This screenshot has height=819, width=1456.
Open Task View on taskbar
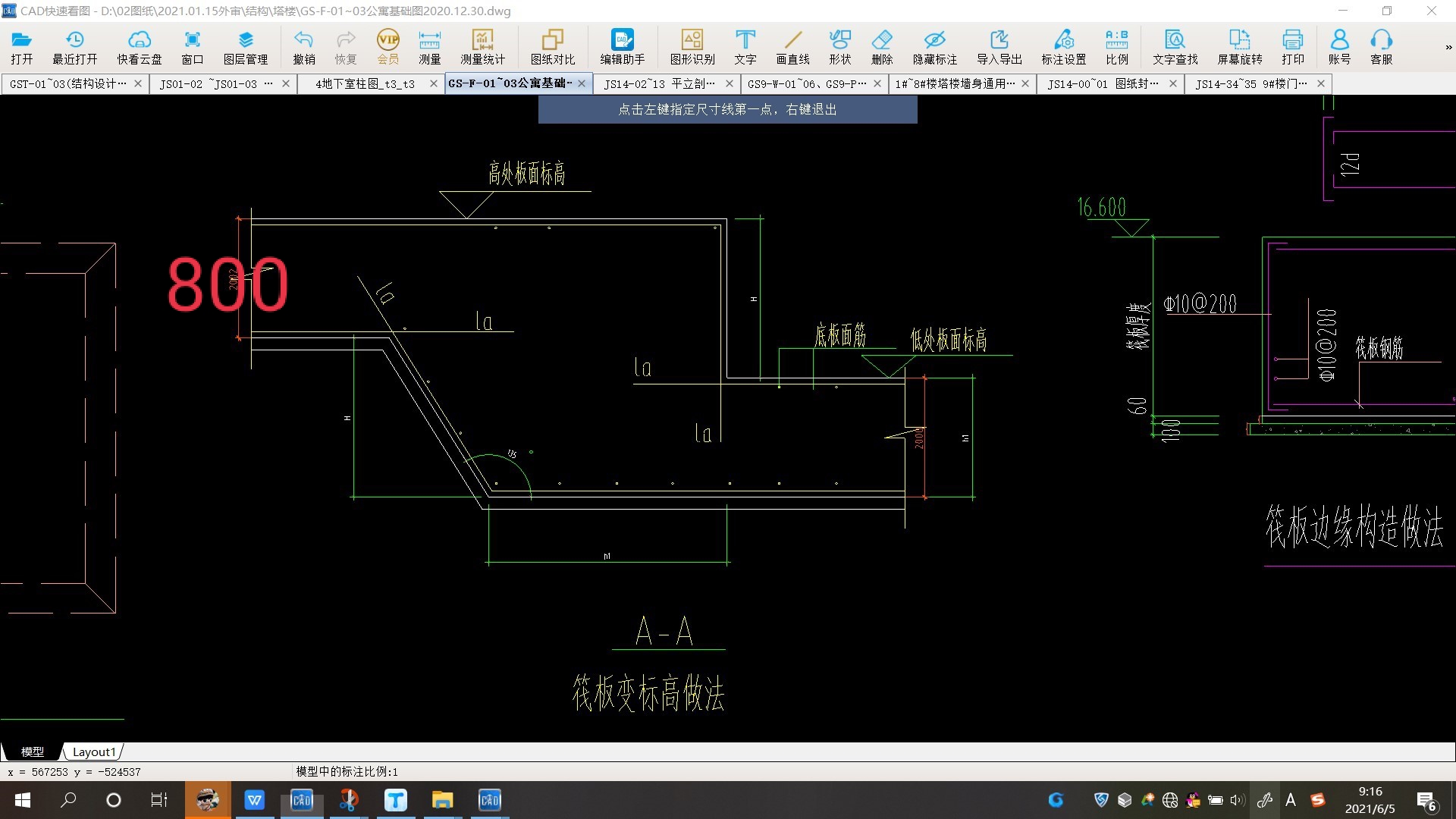tap(158, 800)
